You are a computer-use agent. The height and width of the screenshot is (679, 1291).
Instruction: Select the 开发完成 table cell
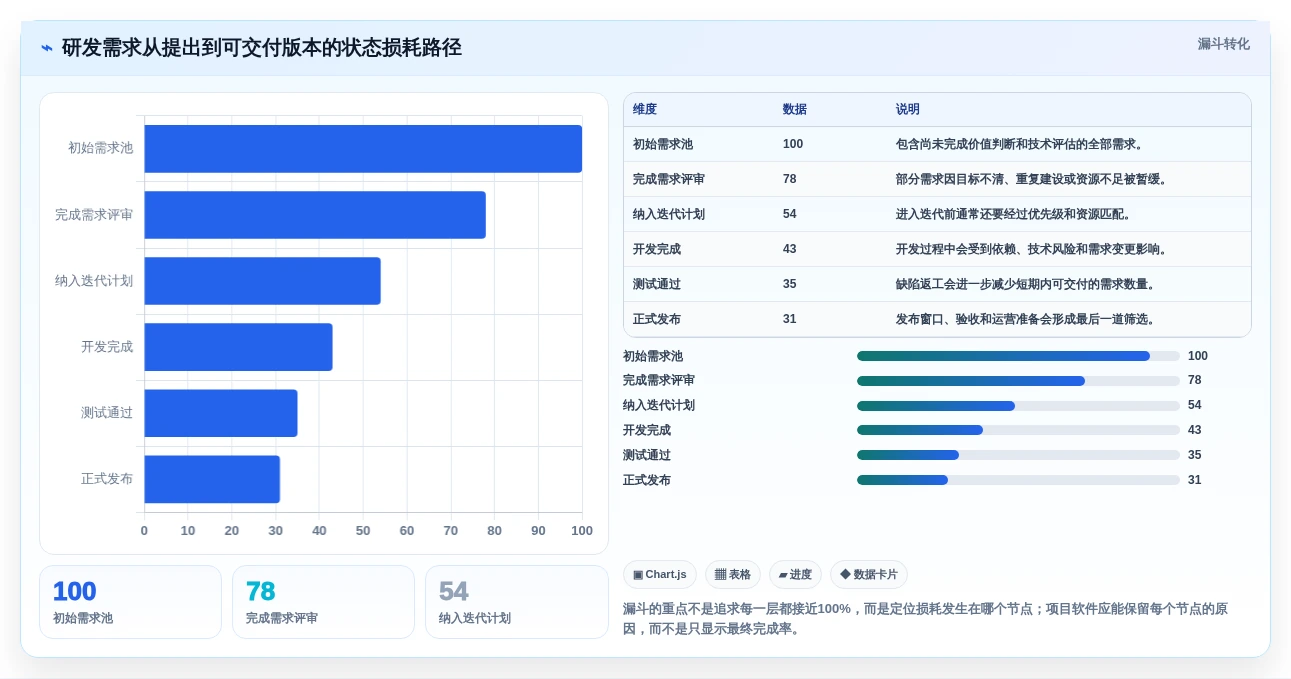point(657,249)
